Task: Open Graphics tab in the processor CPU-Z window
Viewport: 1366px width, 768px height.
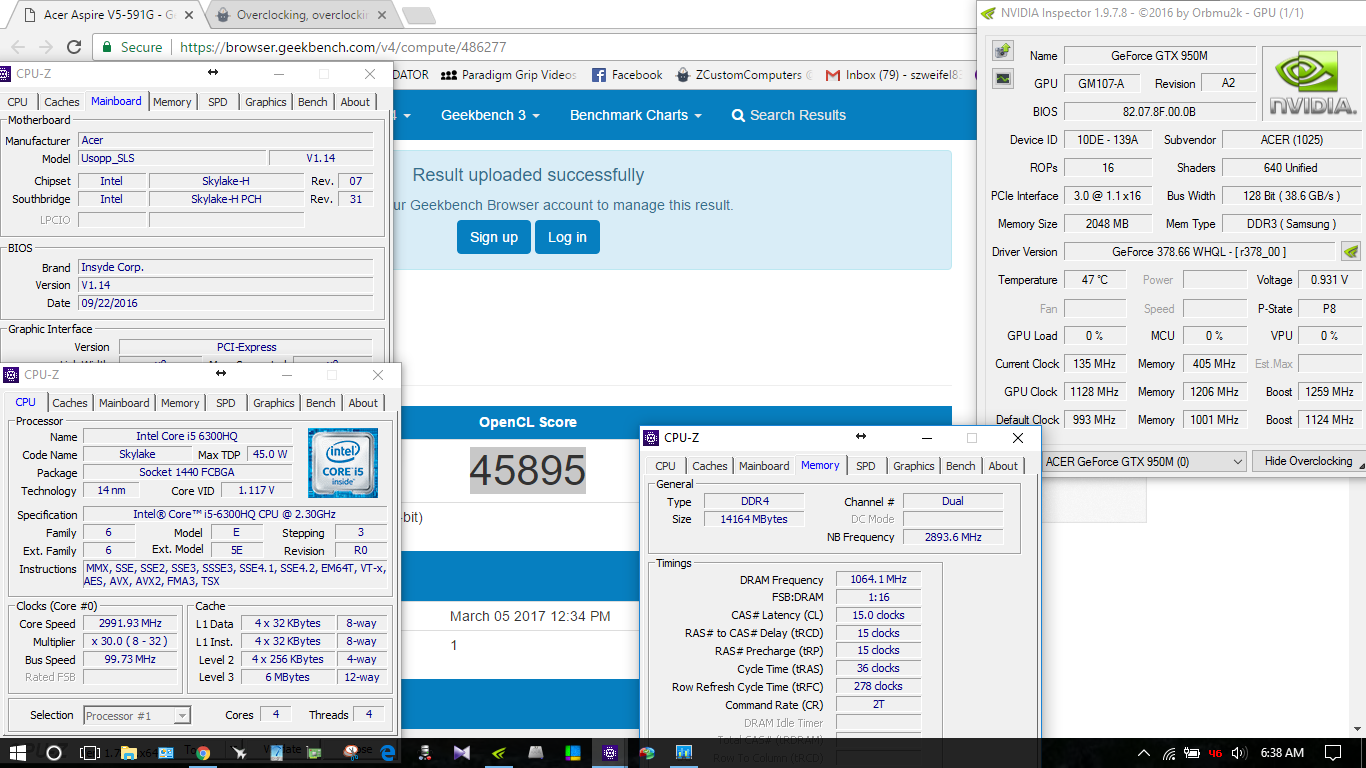Action: pos(274,403)
